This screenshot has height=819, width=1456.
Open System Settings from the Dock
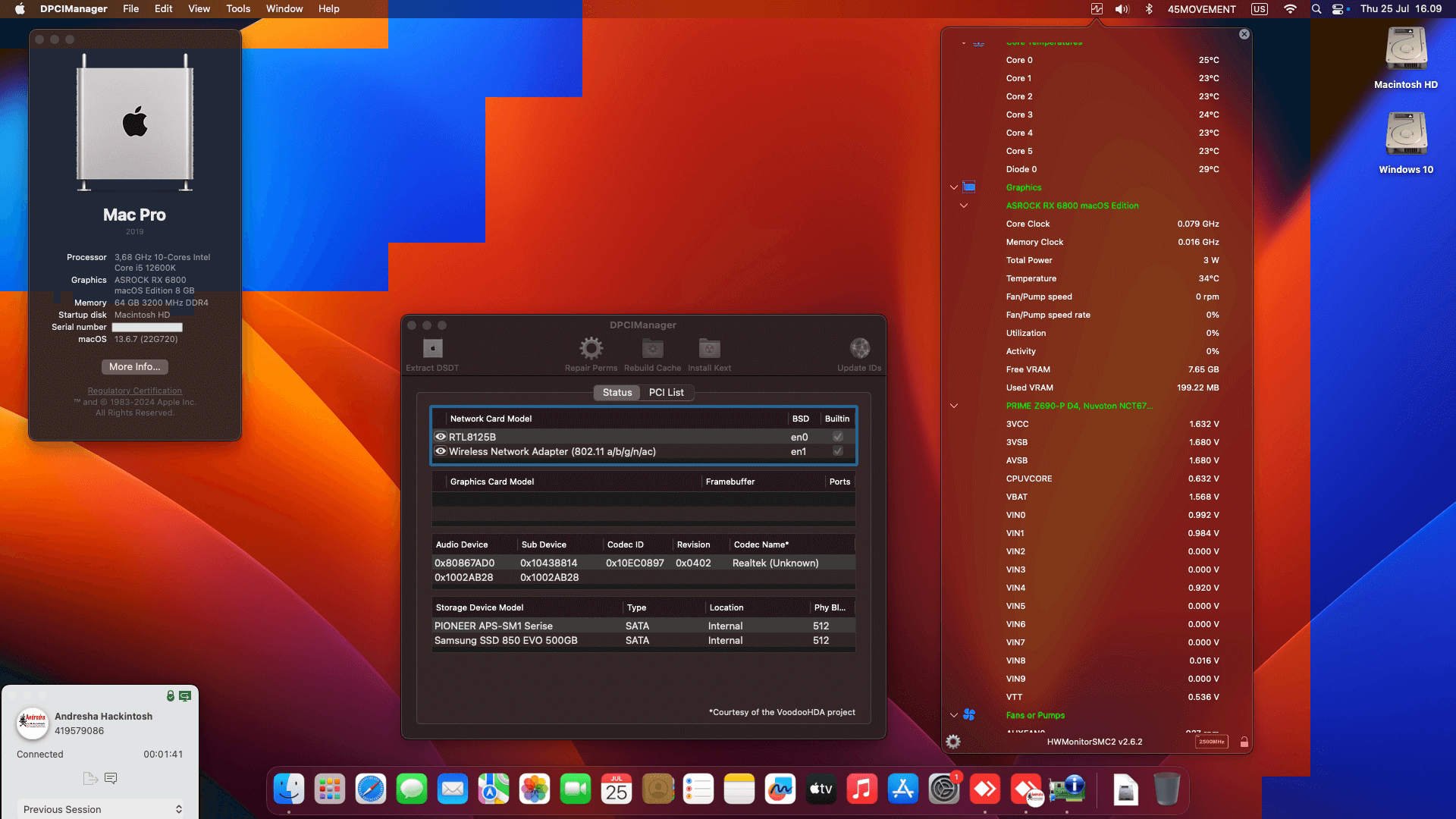click(944, 789)
